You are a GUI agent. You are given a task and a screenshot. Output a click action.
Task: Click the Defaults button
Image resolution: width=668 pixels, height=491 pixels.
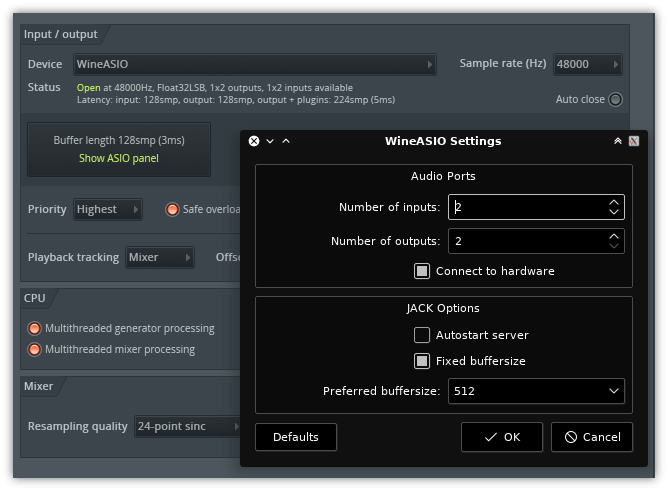pyautogui.click(x=296, y=437)
